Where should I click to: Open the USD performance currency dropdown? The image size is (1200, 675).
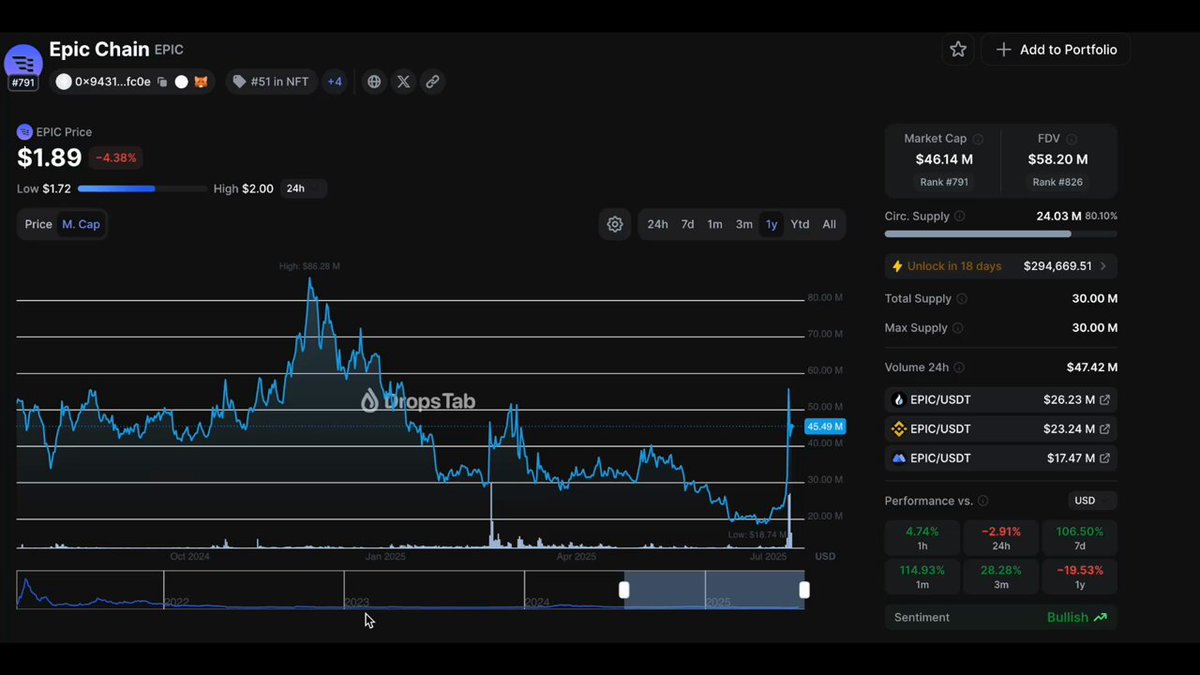[1091, 501]
